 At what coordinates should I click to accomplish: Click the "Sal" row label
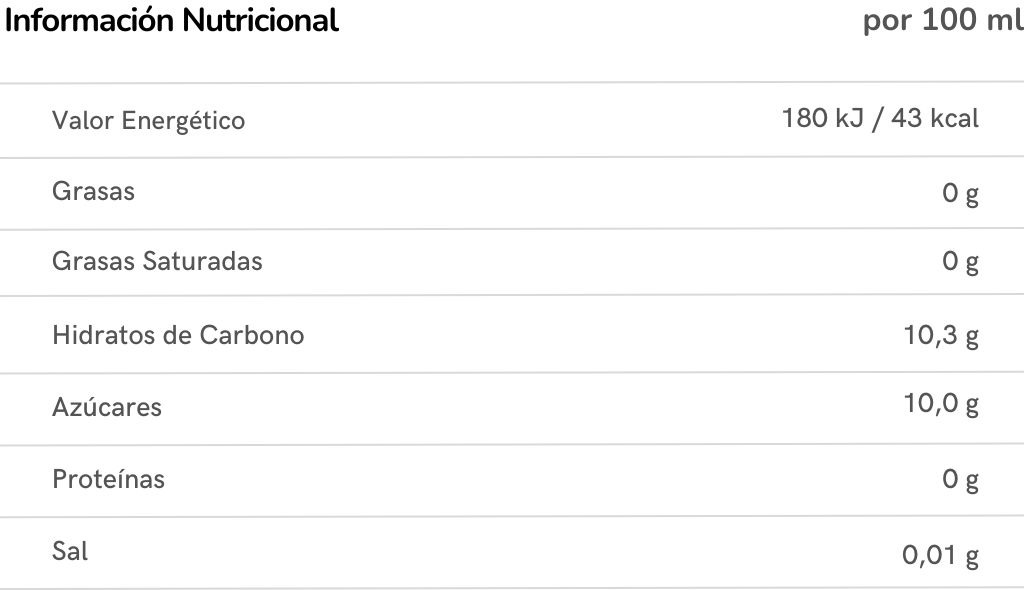[x=70, y=551]
